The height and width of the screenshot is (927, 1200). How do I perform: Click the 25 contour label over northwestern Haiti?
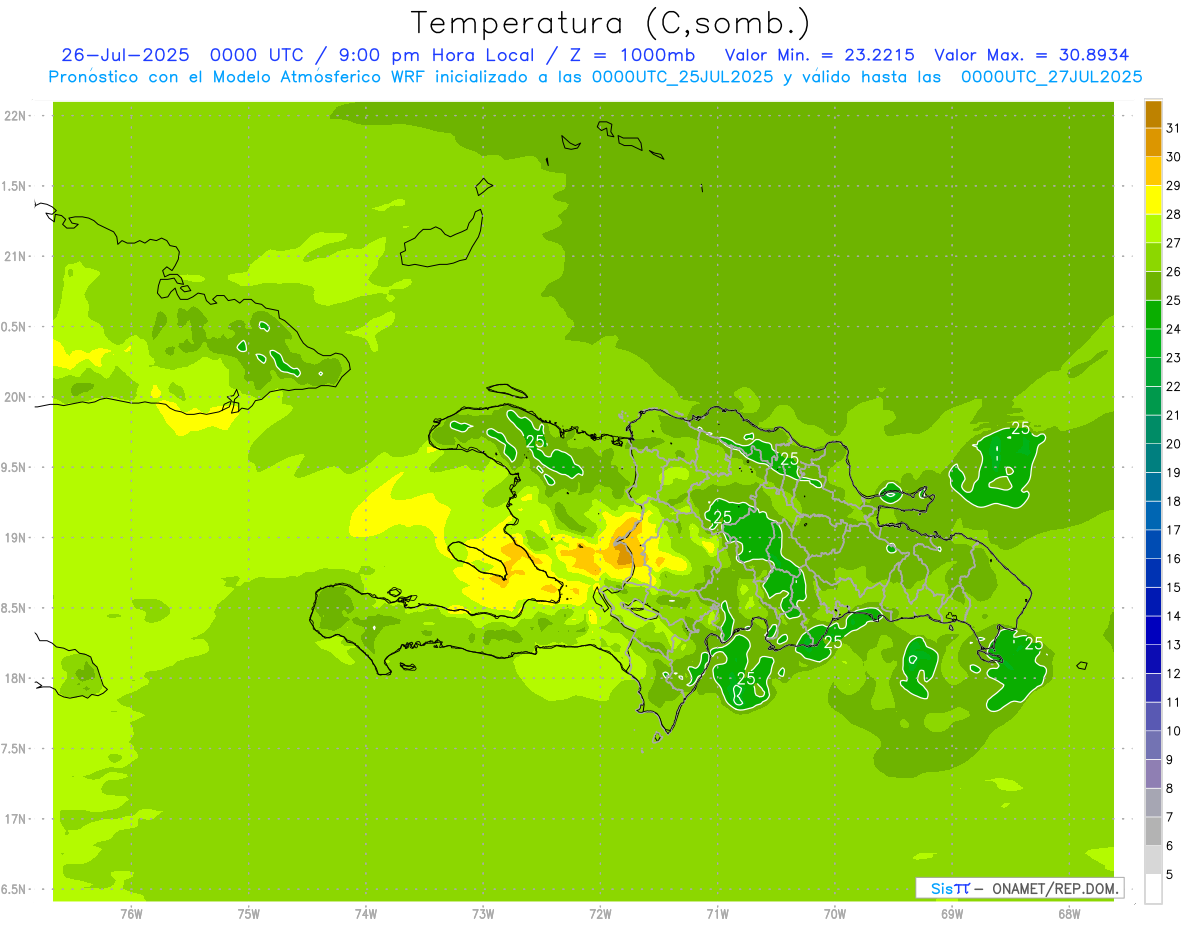click(x=535, y=441)
